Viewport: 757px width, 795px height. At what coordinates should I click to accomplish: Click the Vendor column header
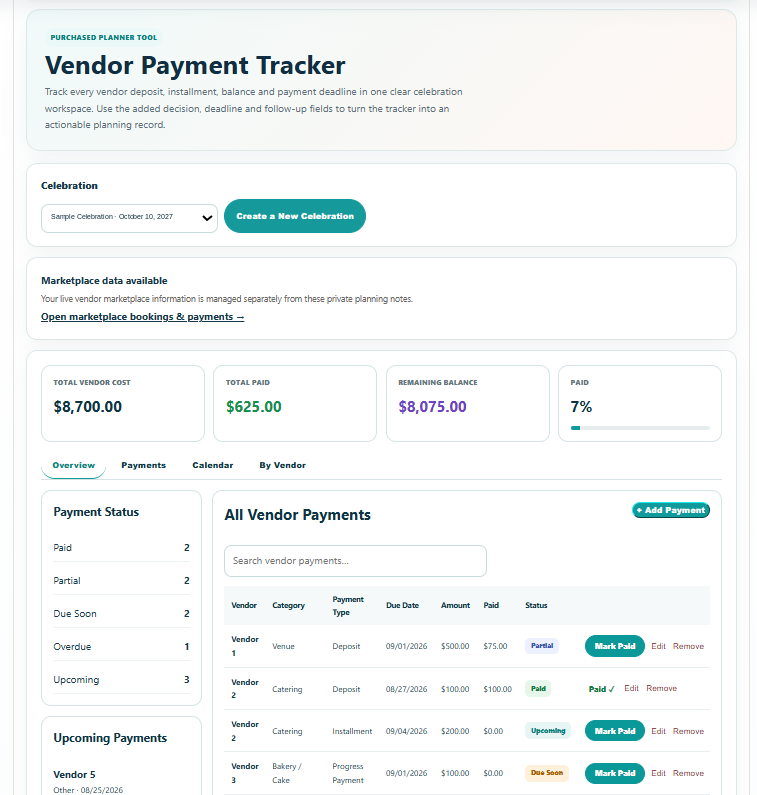coord(244,605)
